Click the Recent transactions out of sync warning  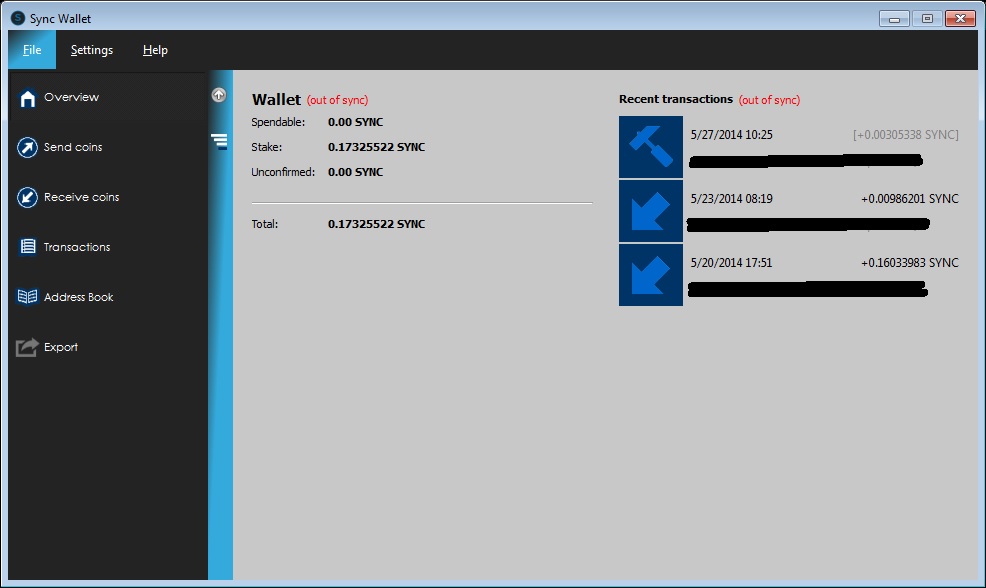tap(770, 100)
